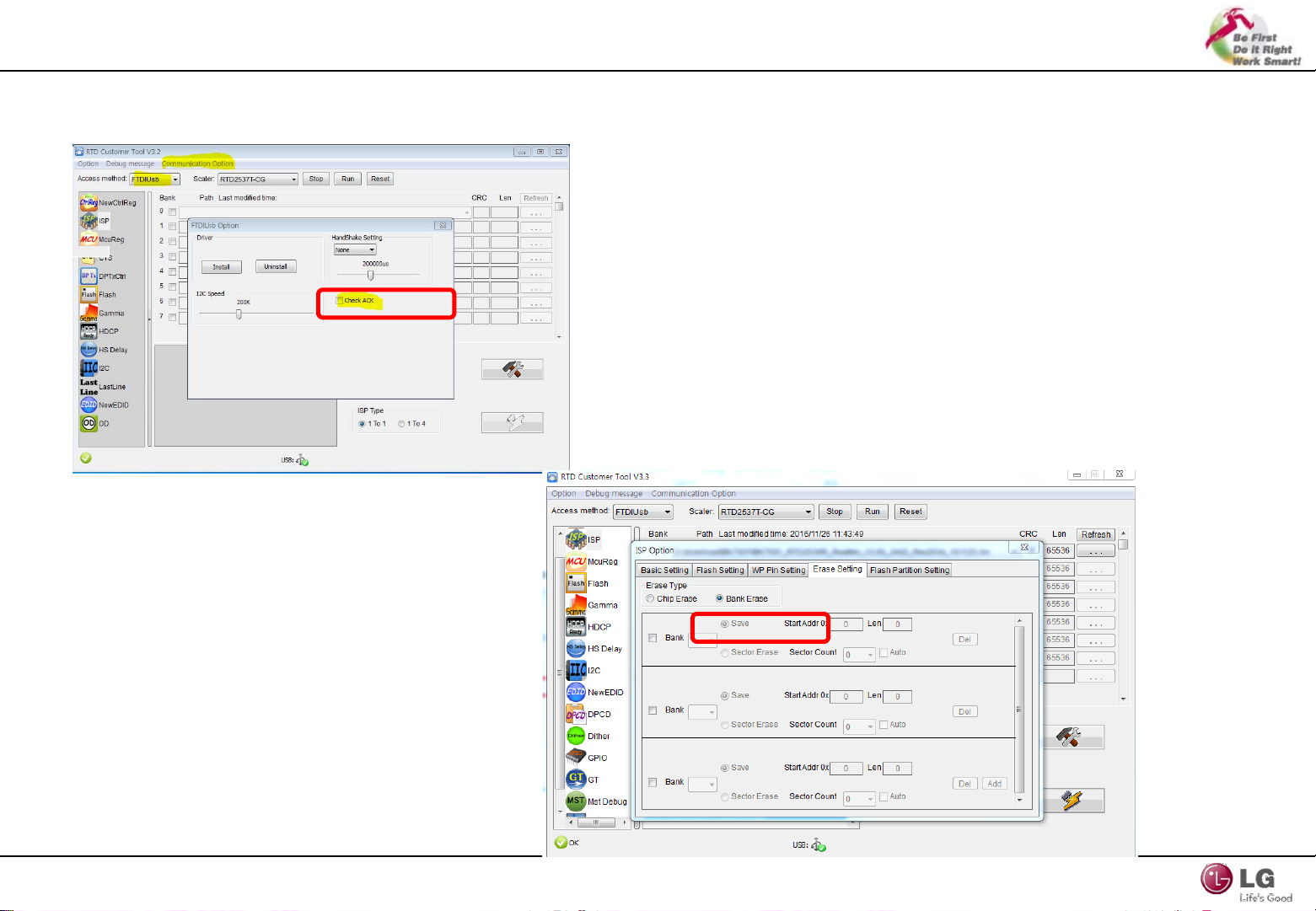Click Install driver button
The height and width of the screenshot is (911, 1316).
coord(221,267)
